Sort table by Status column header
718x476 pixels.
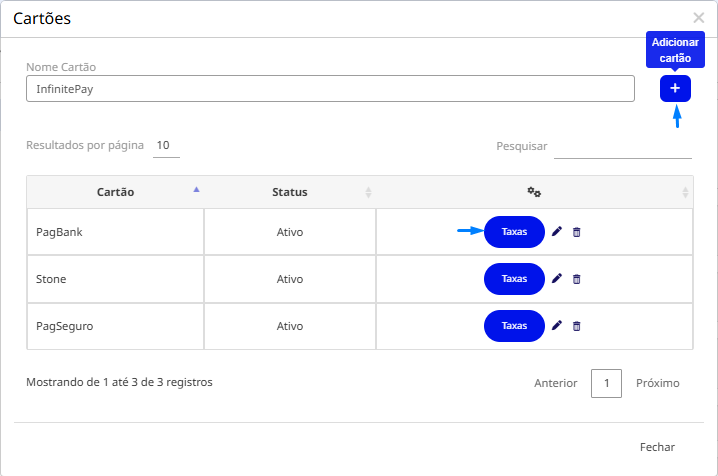pos(290,192)
